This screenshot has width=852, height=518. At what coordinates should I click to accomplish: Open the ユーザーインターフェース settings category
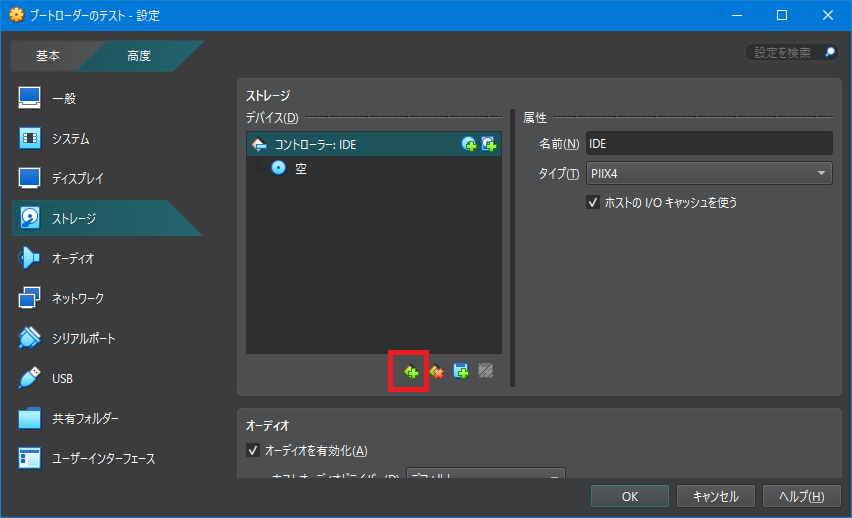[x=106, y=458]
